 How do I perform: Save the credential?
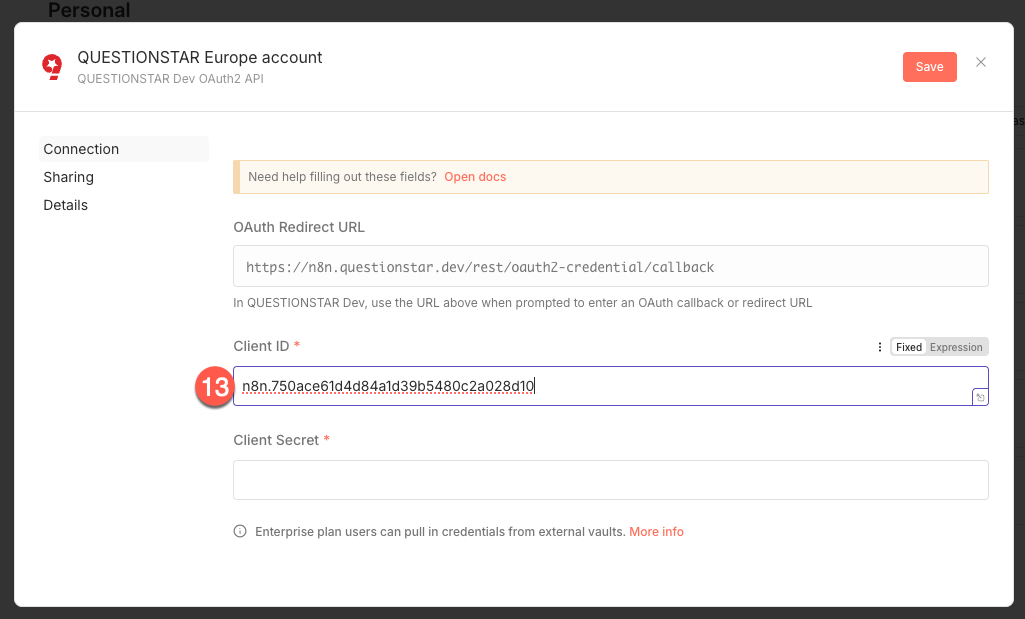929,67
